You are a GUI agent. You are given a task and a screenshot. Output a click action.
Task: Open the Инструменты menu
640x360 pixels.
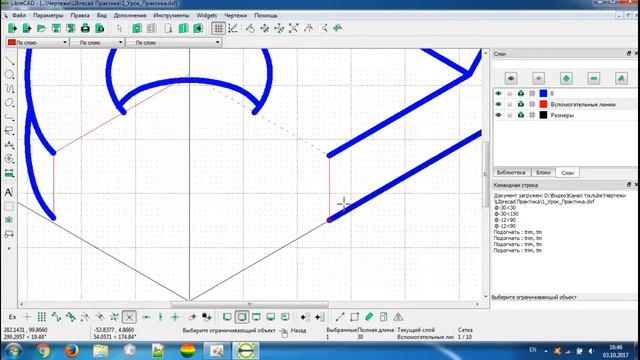[171, 15]
